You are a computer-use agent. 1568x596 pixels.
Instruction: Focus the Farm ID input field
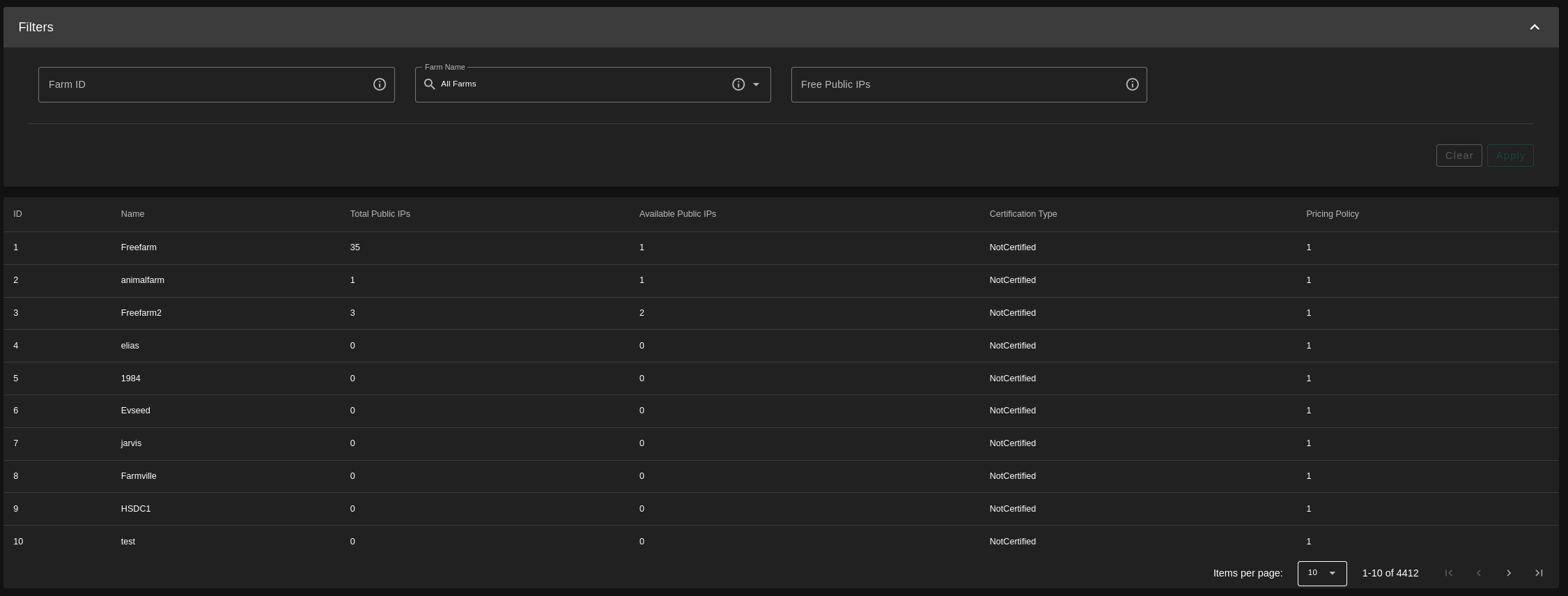[205, 84]
